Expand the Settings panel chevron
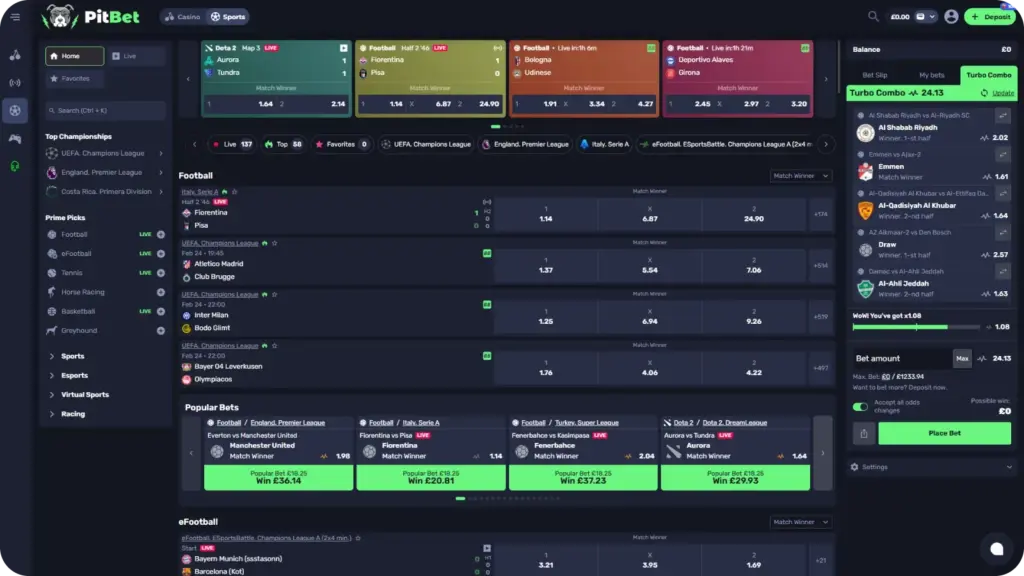The width and height of the screenshot is (1024, 576). coord(1009,467)
